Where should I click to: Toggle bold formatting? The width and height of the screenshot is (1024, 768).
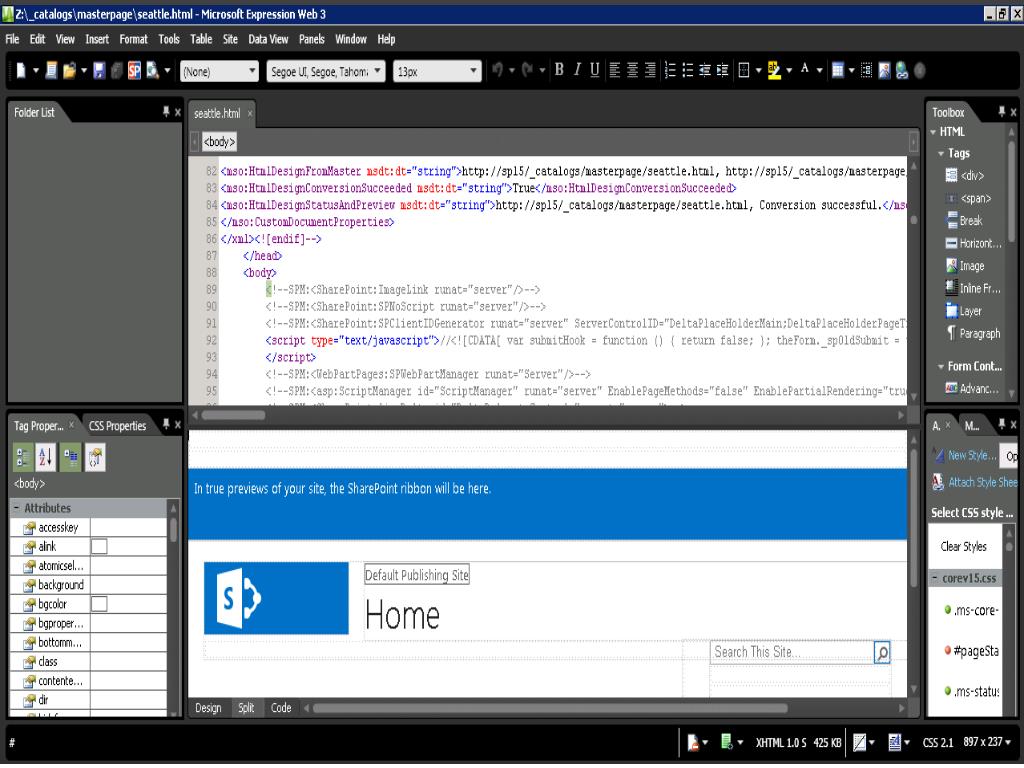559,70
